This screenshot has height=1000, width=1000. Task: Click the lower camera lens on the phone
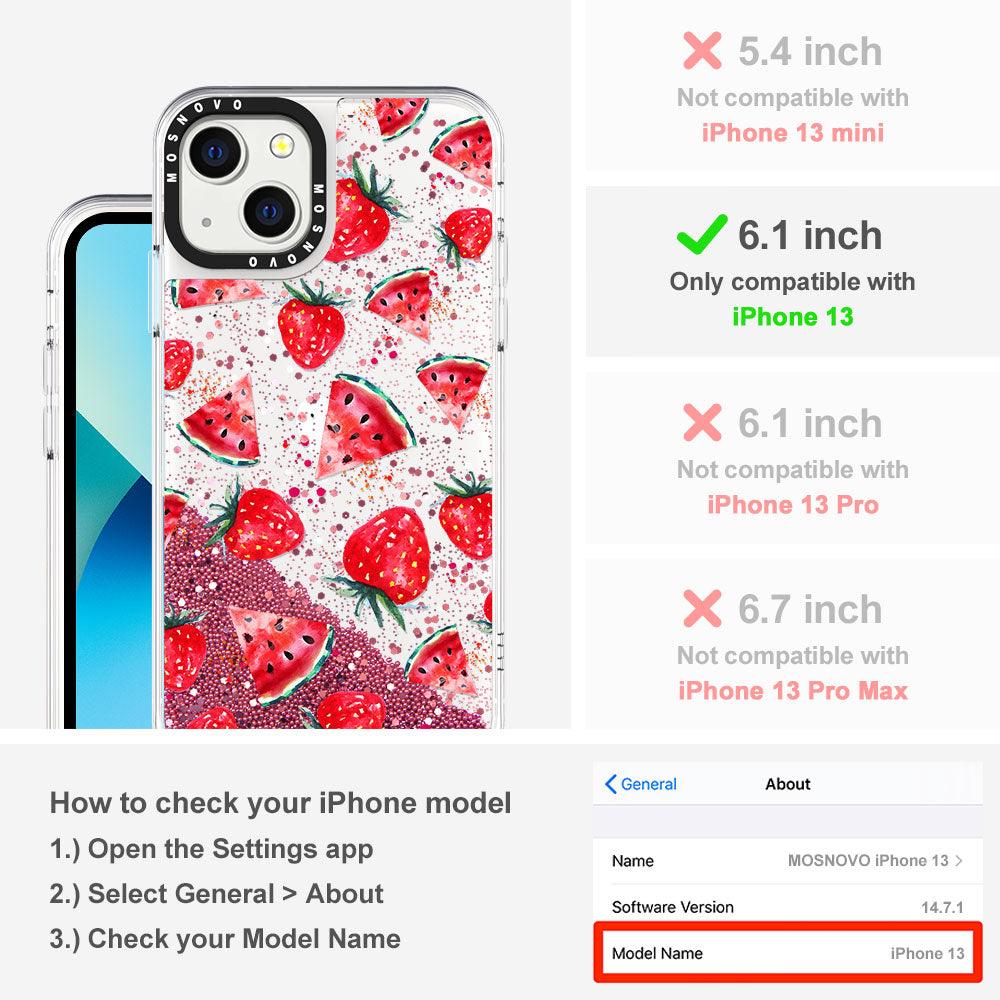click(270, 211)
